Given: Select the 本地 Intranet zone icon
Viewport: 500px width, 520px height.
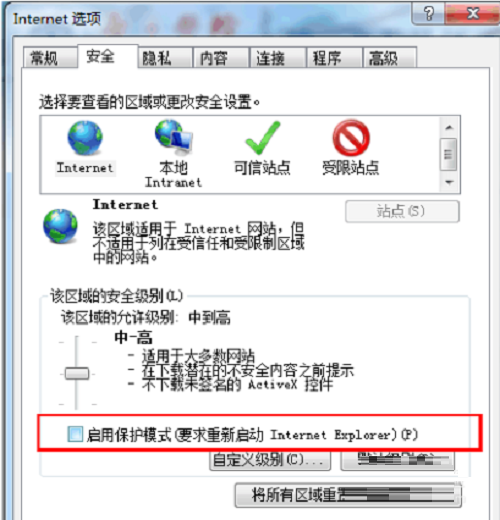Looking at the screenshot, I should [174, 138].
